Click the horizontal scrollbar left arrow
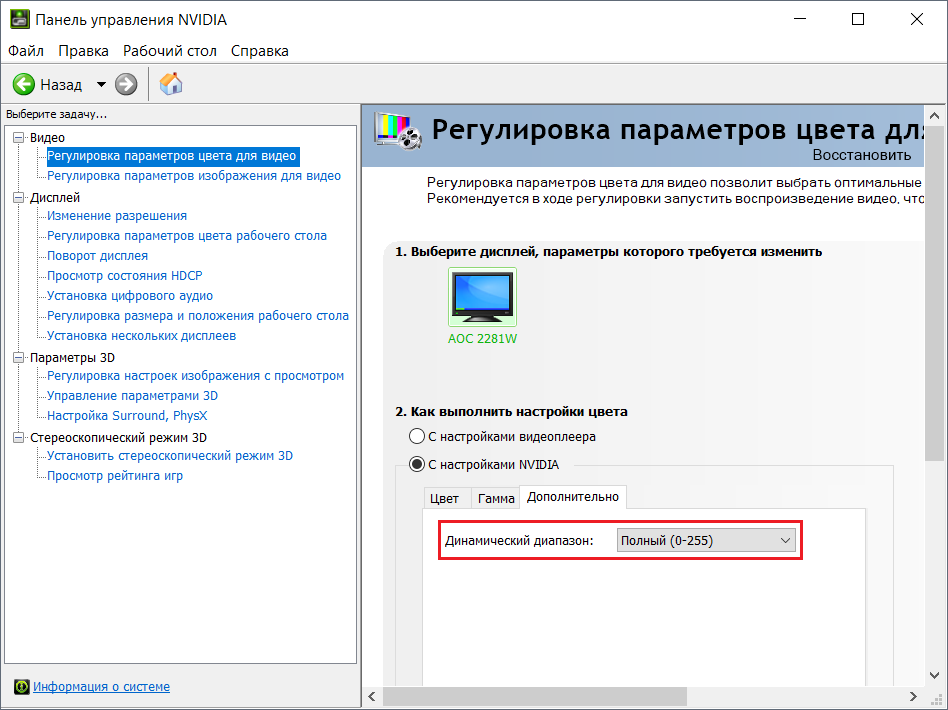948x710 pixels. [x=372, y=696]
